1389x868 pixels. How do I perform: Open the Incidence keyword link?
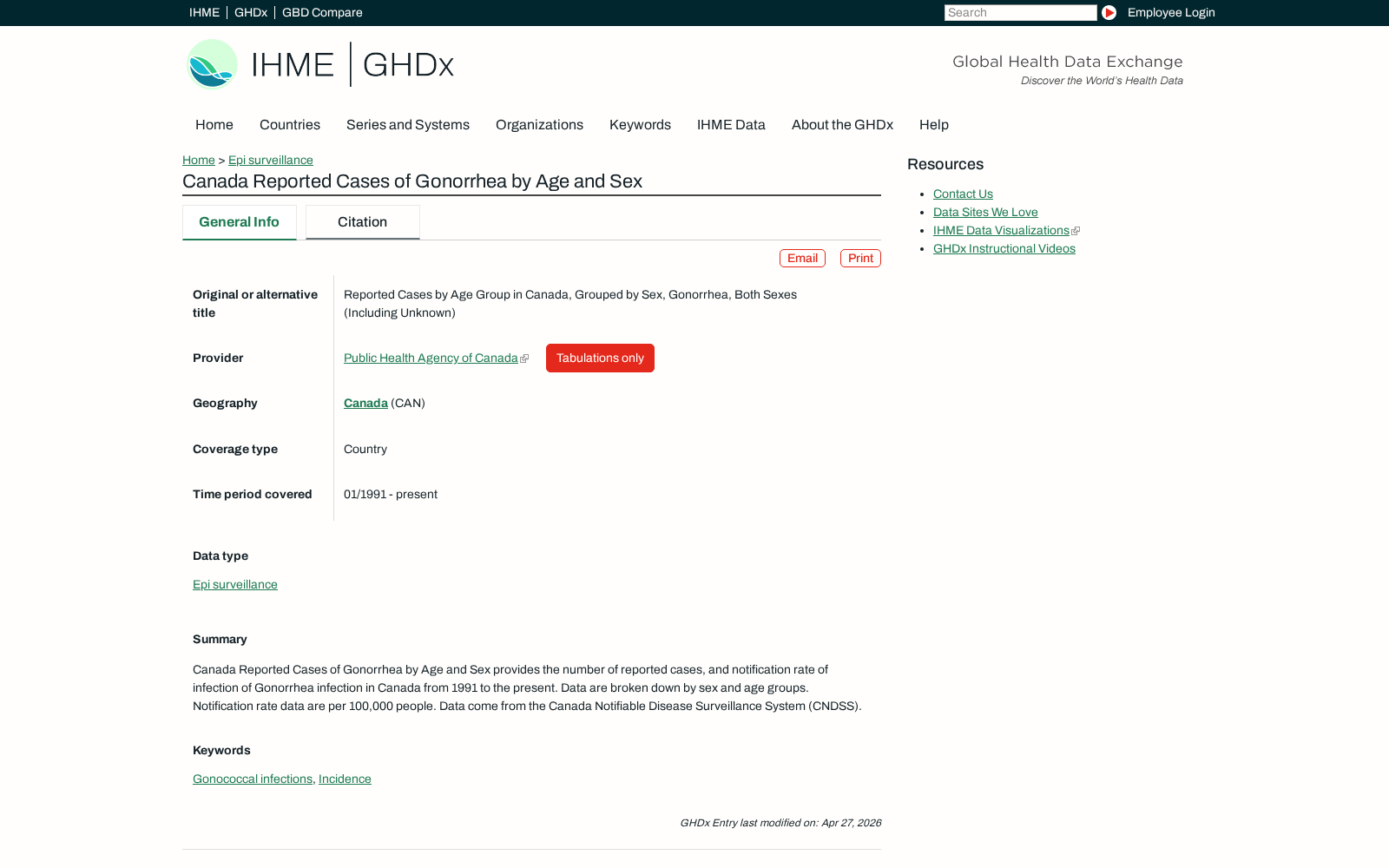pyautogui.click(x=345, y=779)
